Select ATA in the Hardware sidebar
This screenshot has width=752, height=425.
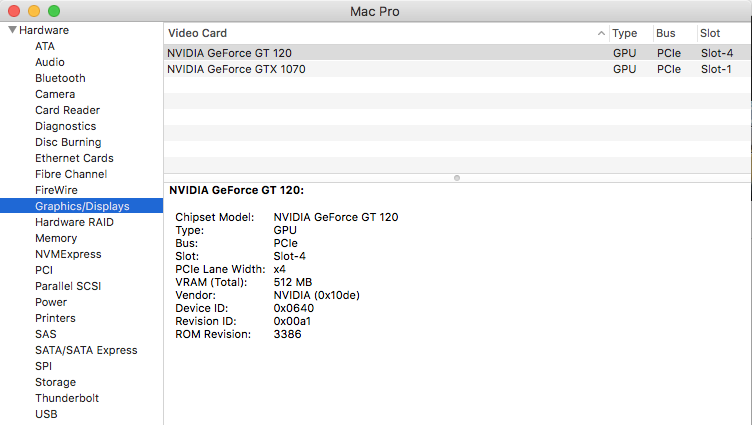(x=45, y=46)
